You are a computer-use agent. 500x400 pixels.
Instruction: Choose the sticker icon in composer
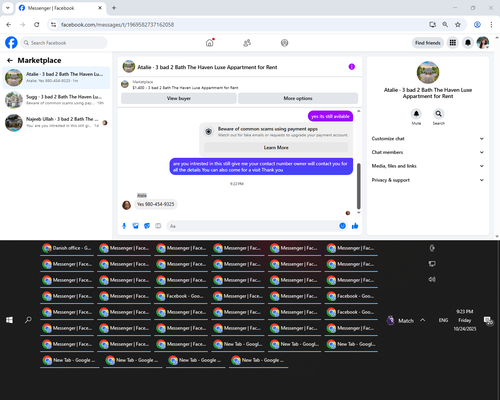147,226
